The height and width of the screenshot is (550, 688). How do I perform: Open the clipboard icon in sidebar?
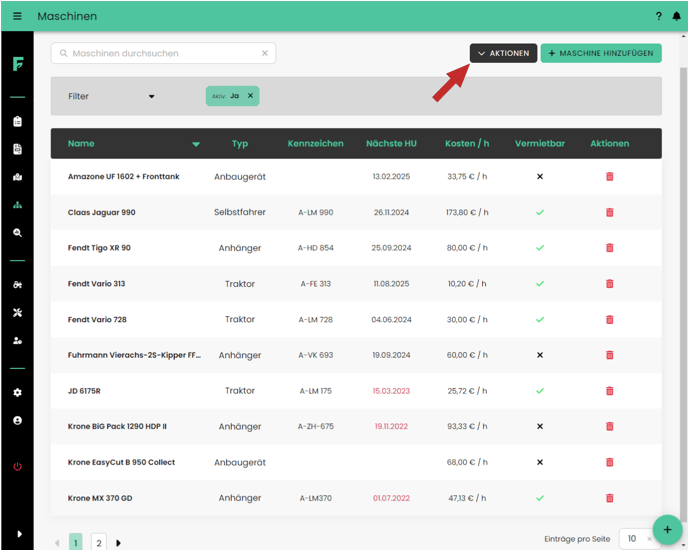[x=18, y=121]
